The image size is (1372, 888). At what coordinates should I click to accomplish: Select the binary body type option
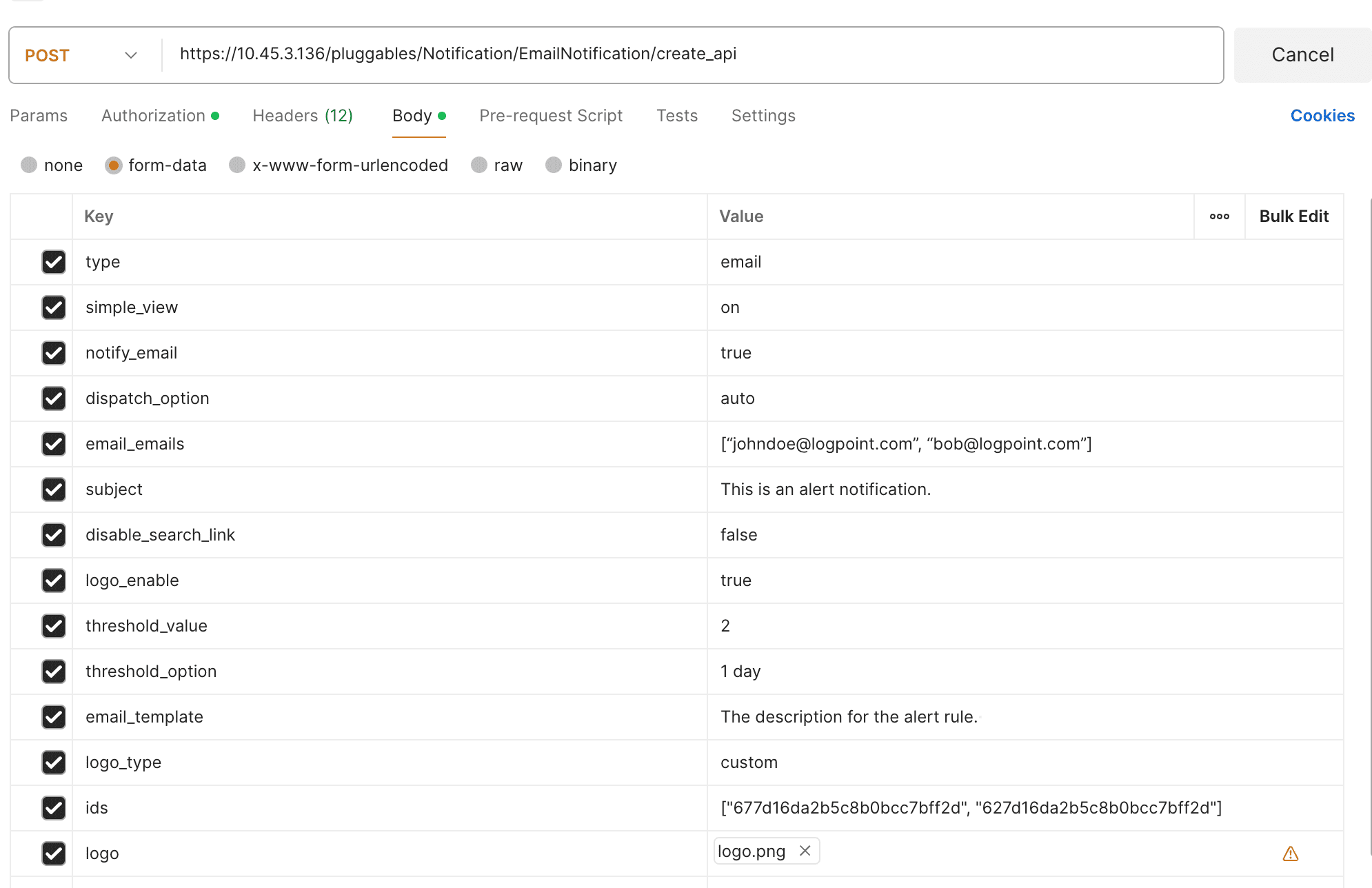tap(554, 165)
